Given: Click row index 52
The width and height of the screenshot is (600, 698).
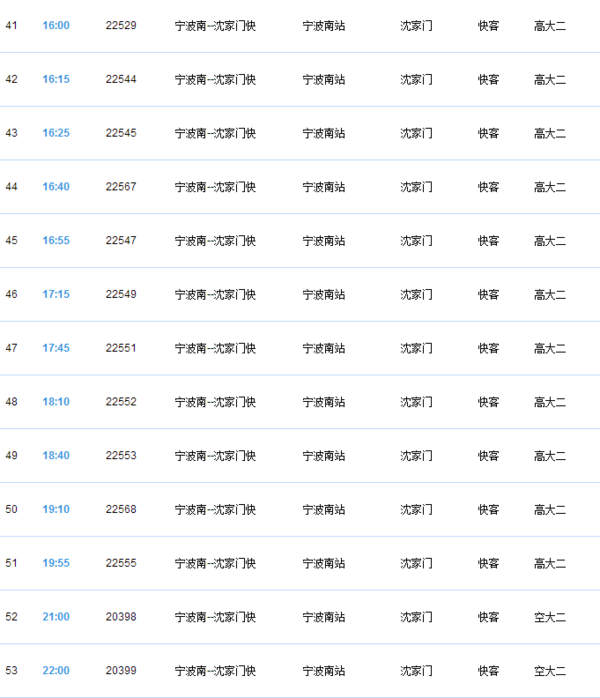Looking at the screenshot, I should [x=12, y=617].
